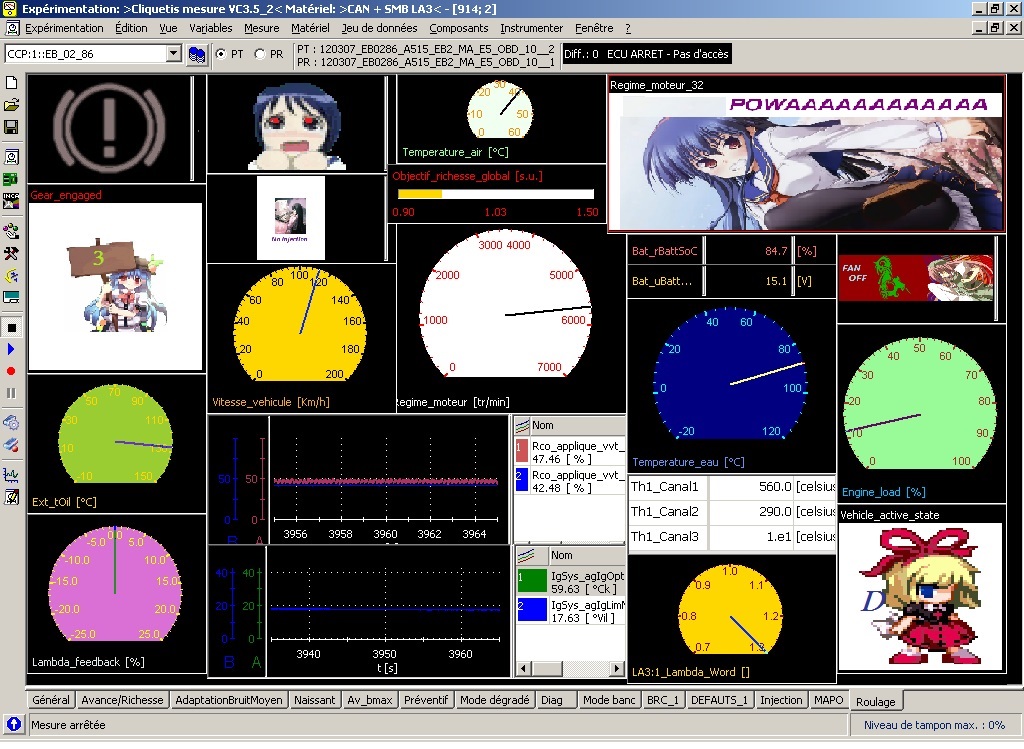Viewport: 1024px width, 749px height.
Task: Start recording with the red circle button
Action: pyautogui.click(x=11, y=371)
